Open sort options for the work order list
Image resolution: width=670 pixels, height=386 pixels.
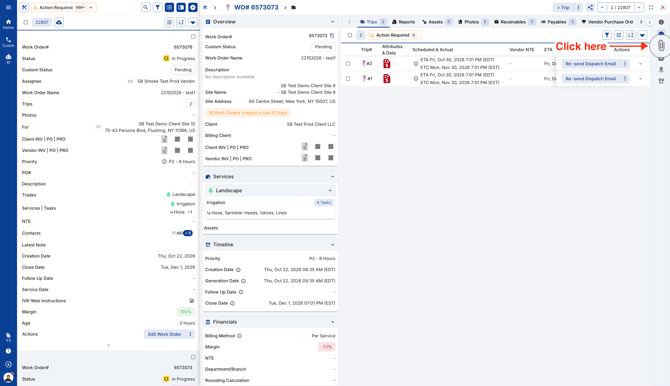[181, 22]
